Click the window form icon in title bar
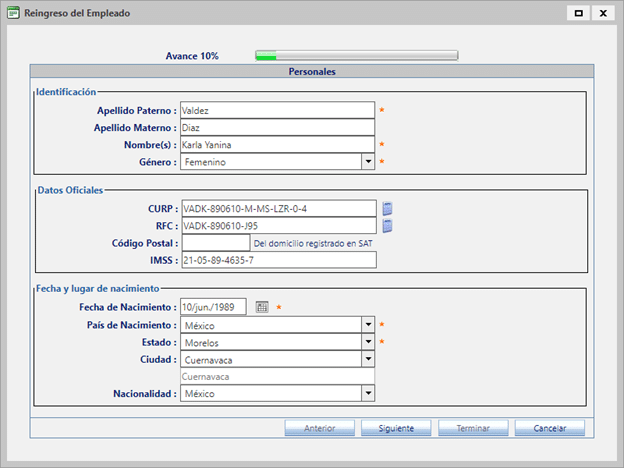The height and width of the screenshot is (468, 624). pyautogui.click(x=13, y=14)
